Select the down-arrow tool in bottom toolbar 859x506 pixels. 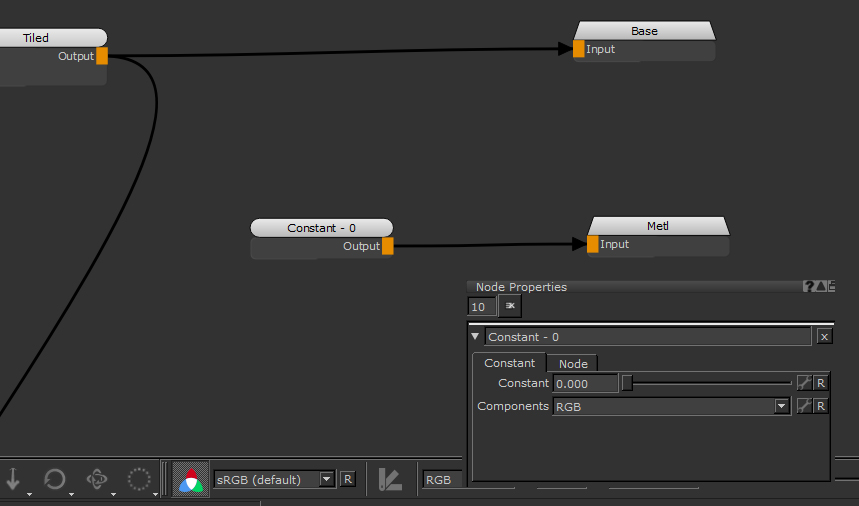13,479
